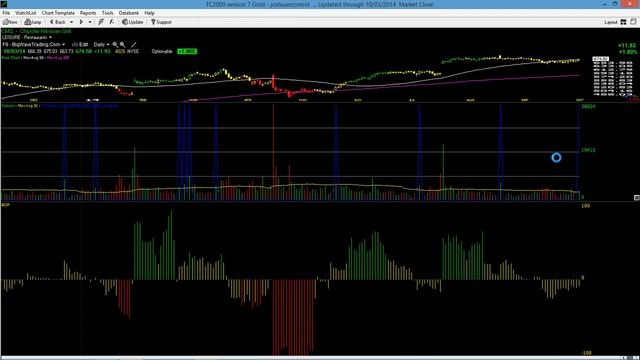The height and width of the screenshot is (360, 640).
Task: Restore down the TC2000 window
Action: click(x=615, y=4)
